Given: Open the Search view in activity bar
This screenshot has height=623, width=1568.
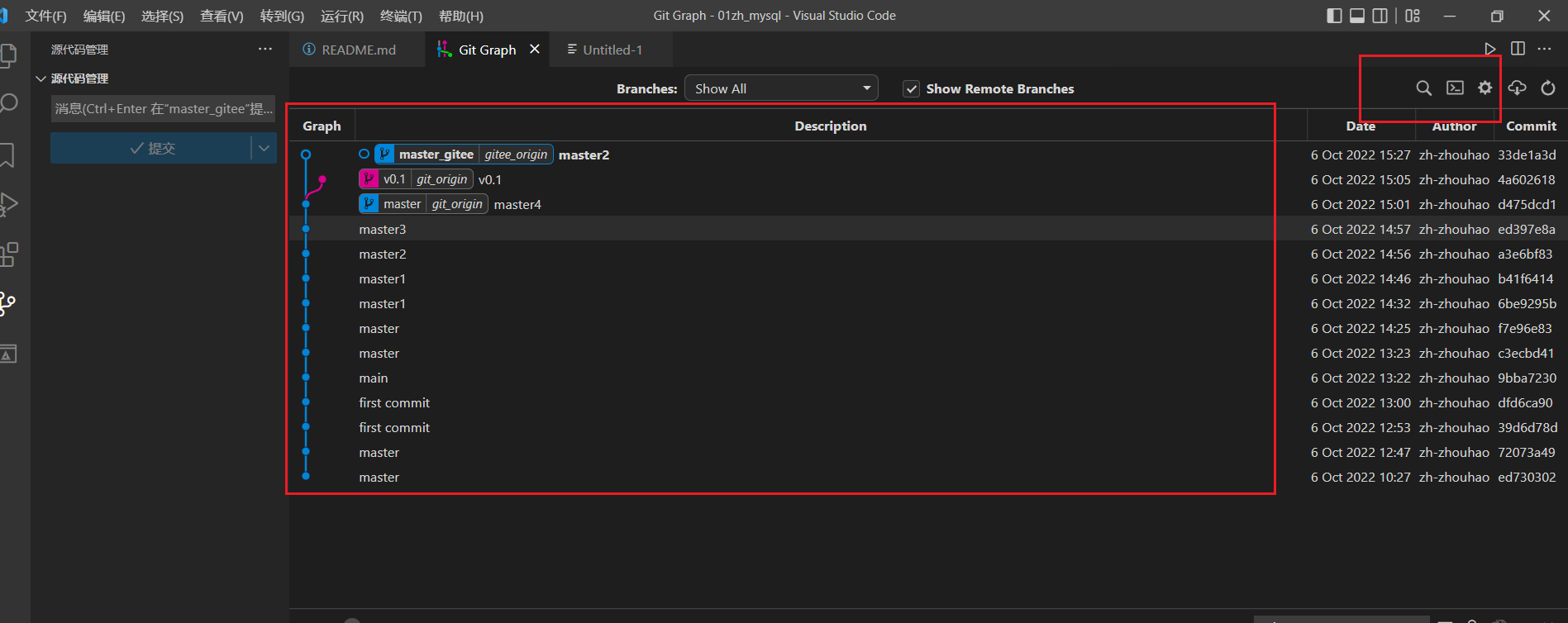Looking at the screenshot, I should pyautogui.click(x=7, y=104).
